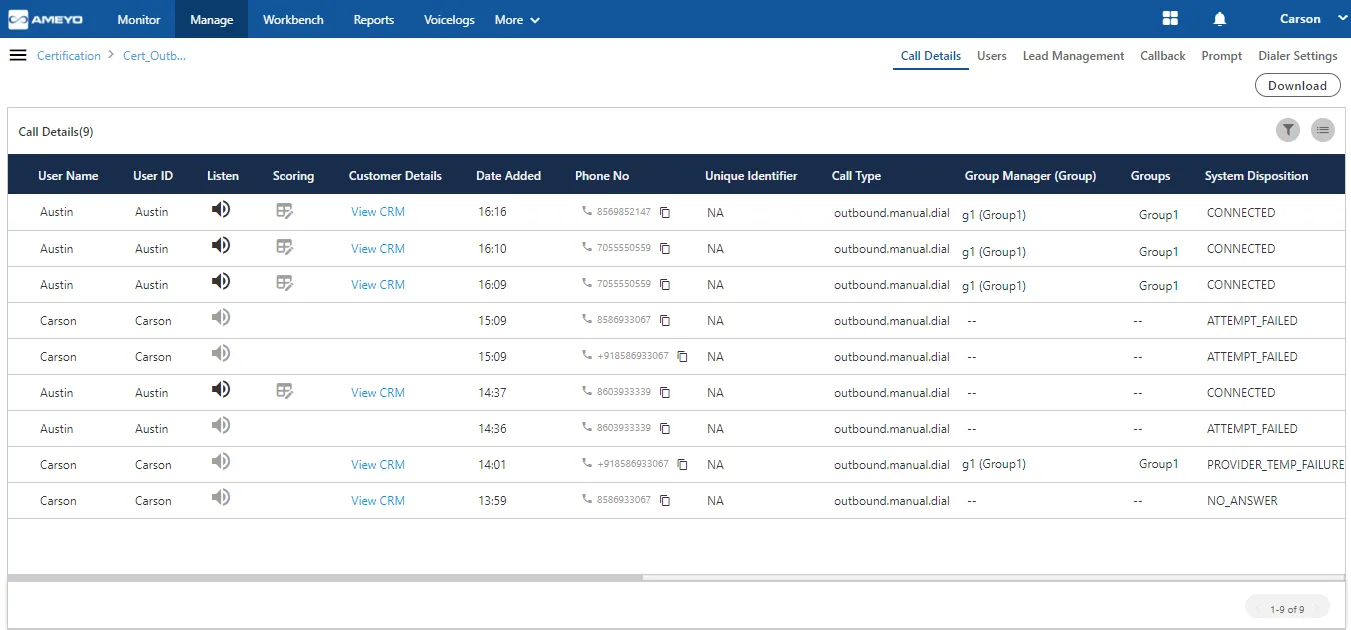Switch to the Callback tab
1351x630 pixels.
click(1163, 56)
